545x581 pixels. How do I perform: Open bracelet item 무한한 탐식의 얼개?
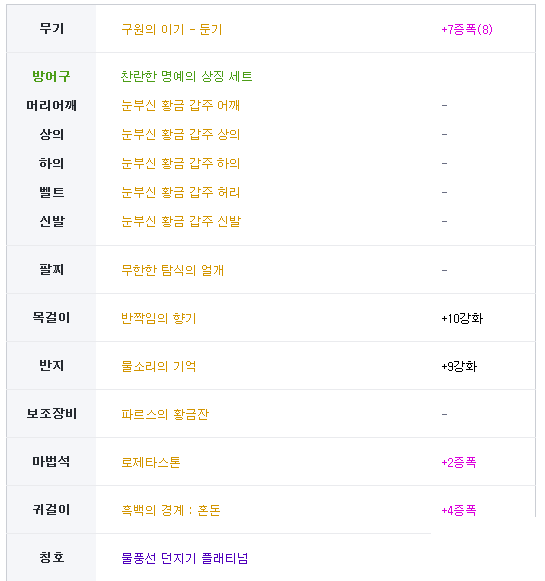tap(172, 270)
